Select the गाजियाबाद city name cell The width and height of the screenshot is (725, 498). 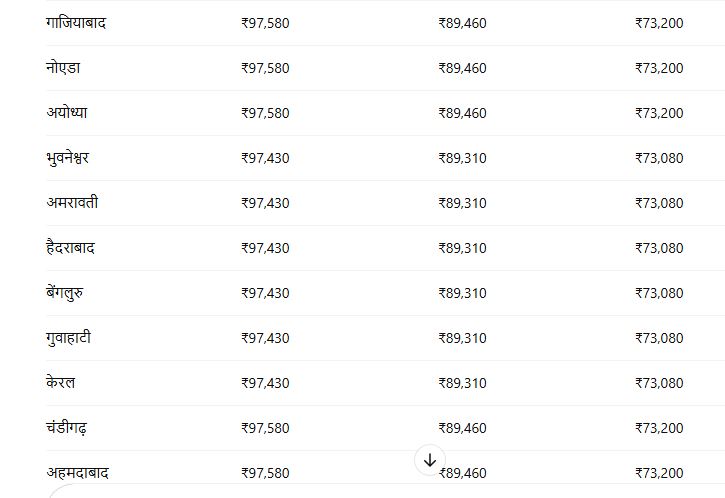pyautogui.click(x=76, y=23)
